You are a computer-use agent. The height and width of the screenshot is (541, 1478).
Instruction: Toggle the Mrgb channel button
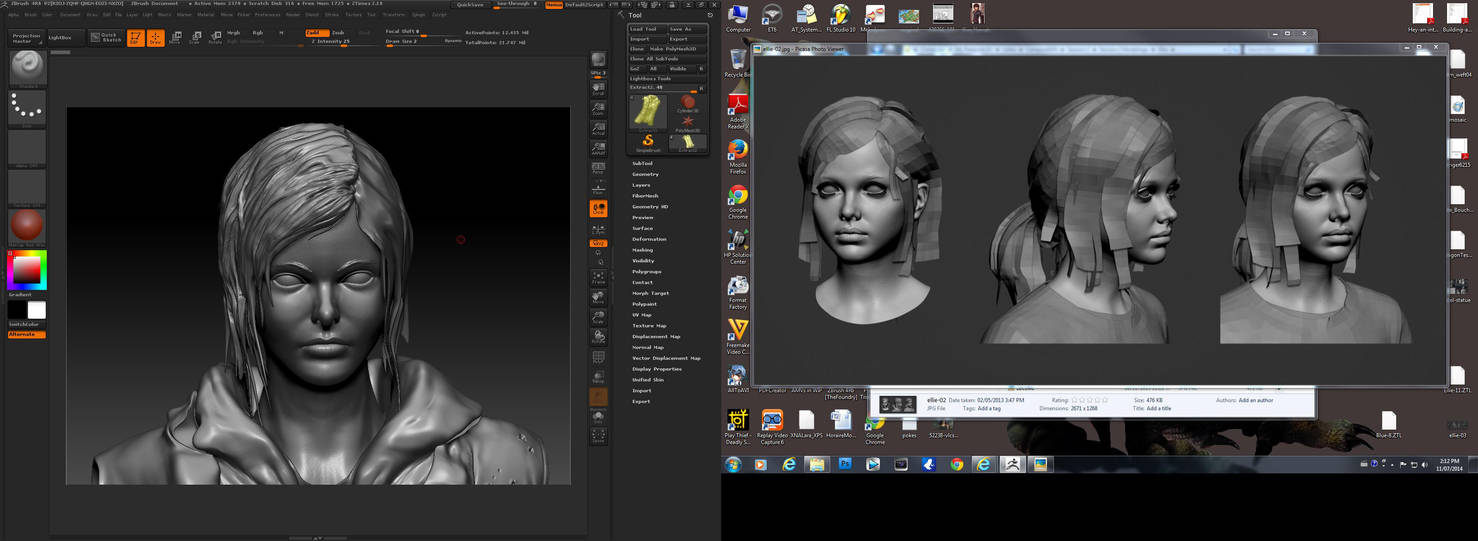(x=234, y=33)
